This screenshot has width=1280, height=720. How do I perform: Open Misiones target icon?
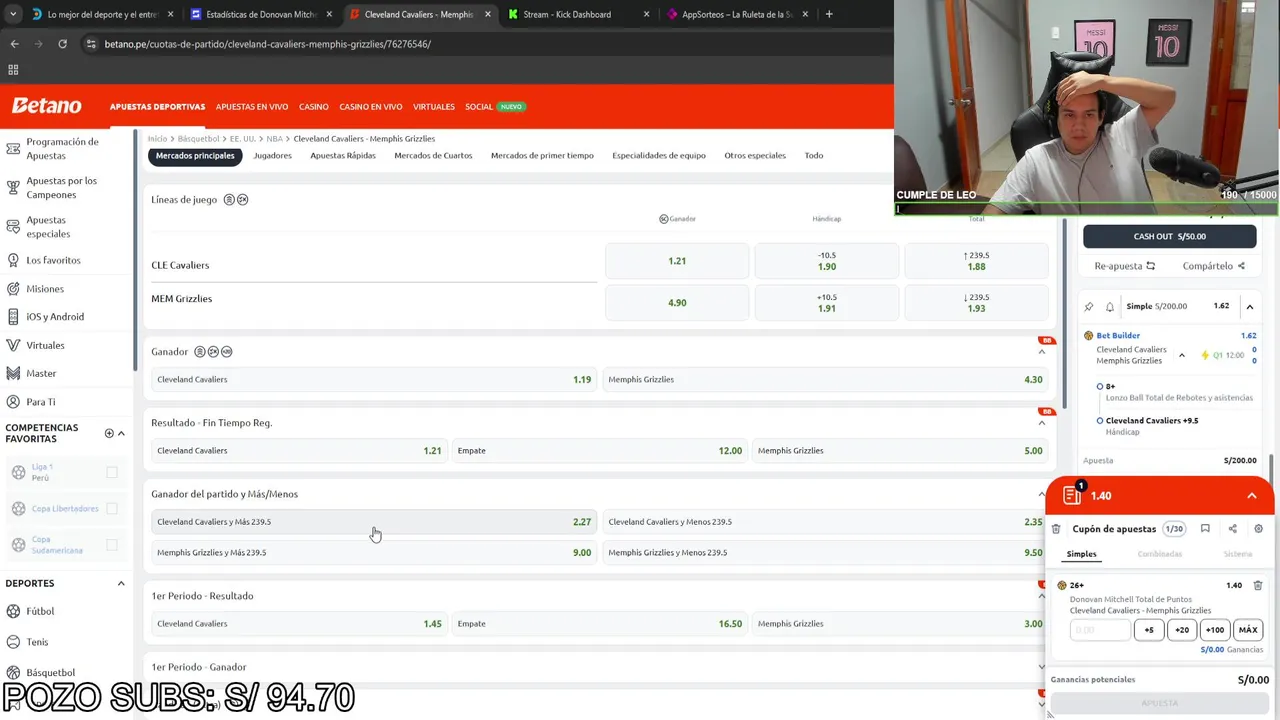pos(13,288)
